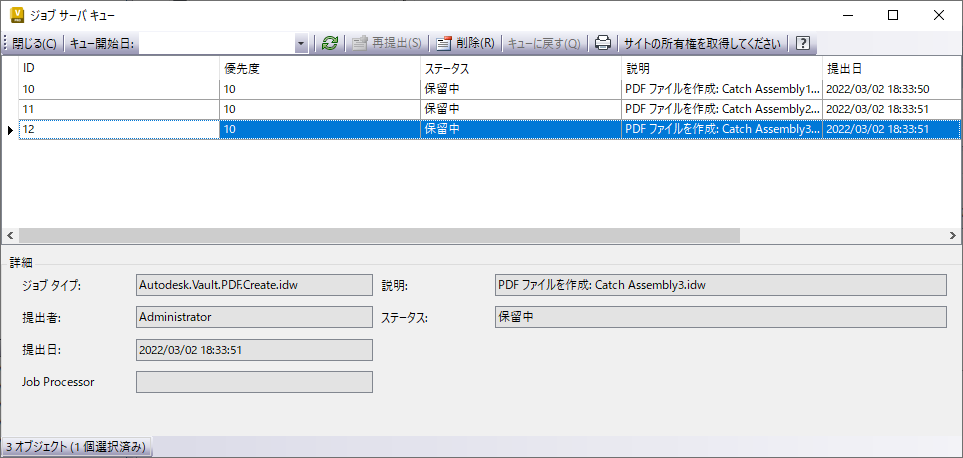
Task: Click Catch Assembly2 description cell
Action: [x=722, y=109]
